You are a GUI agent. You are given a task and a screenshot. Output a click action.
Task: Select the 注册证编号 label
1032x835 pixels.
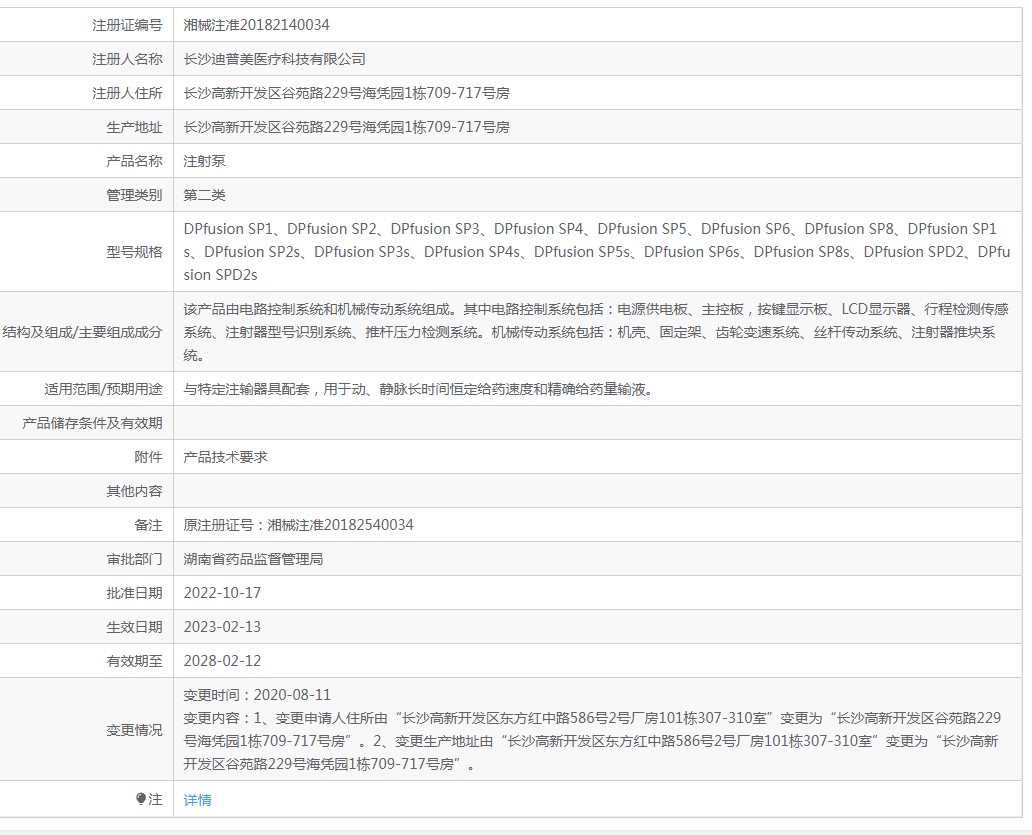[x=127, y=25]
